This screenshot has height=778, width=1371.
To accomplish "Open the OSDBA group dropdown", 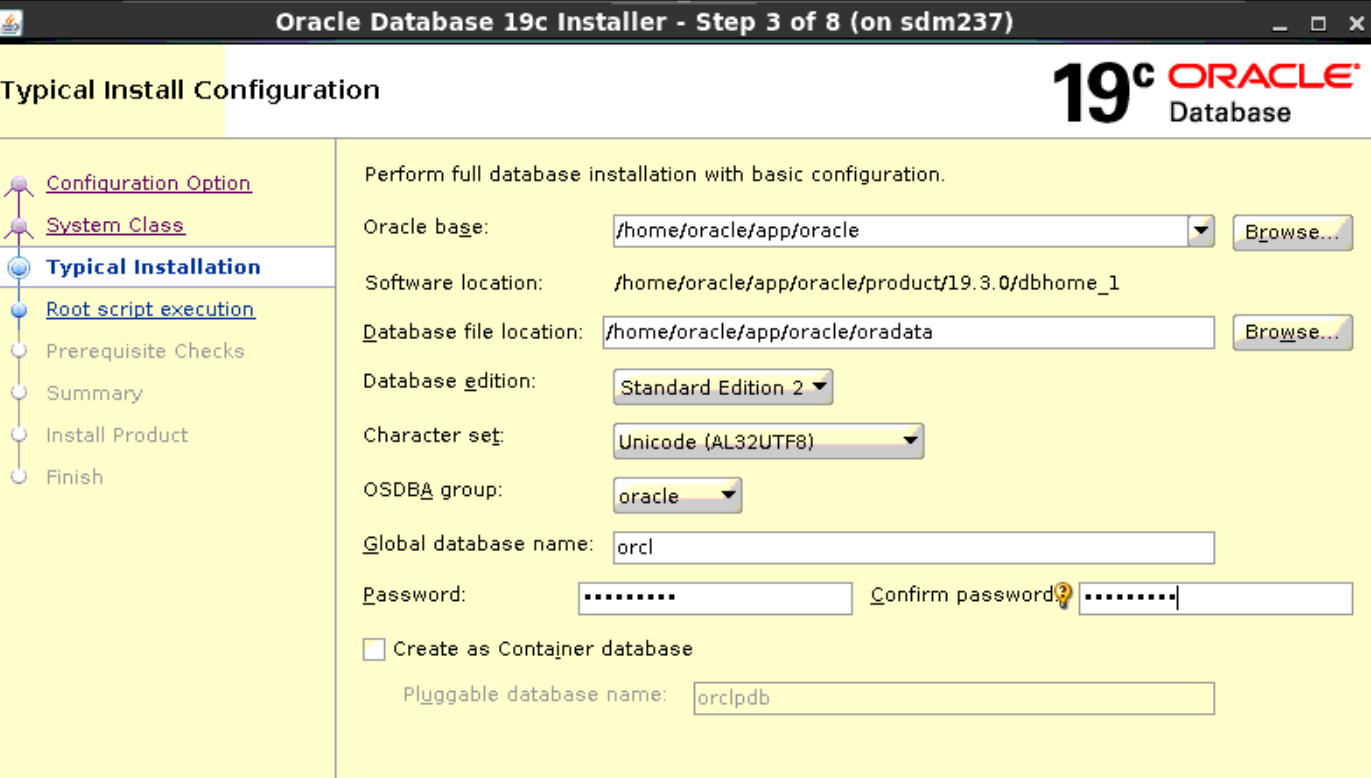I will (677, 496).
